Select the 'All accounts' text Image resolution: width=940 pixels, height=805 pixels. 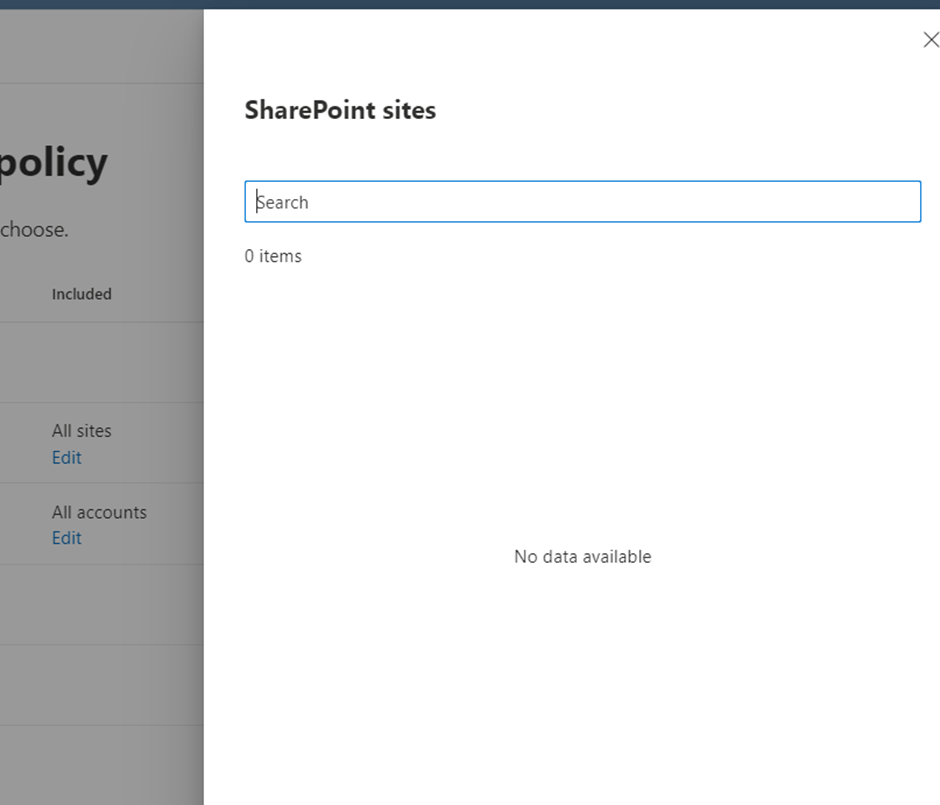point(99,512)
